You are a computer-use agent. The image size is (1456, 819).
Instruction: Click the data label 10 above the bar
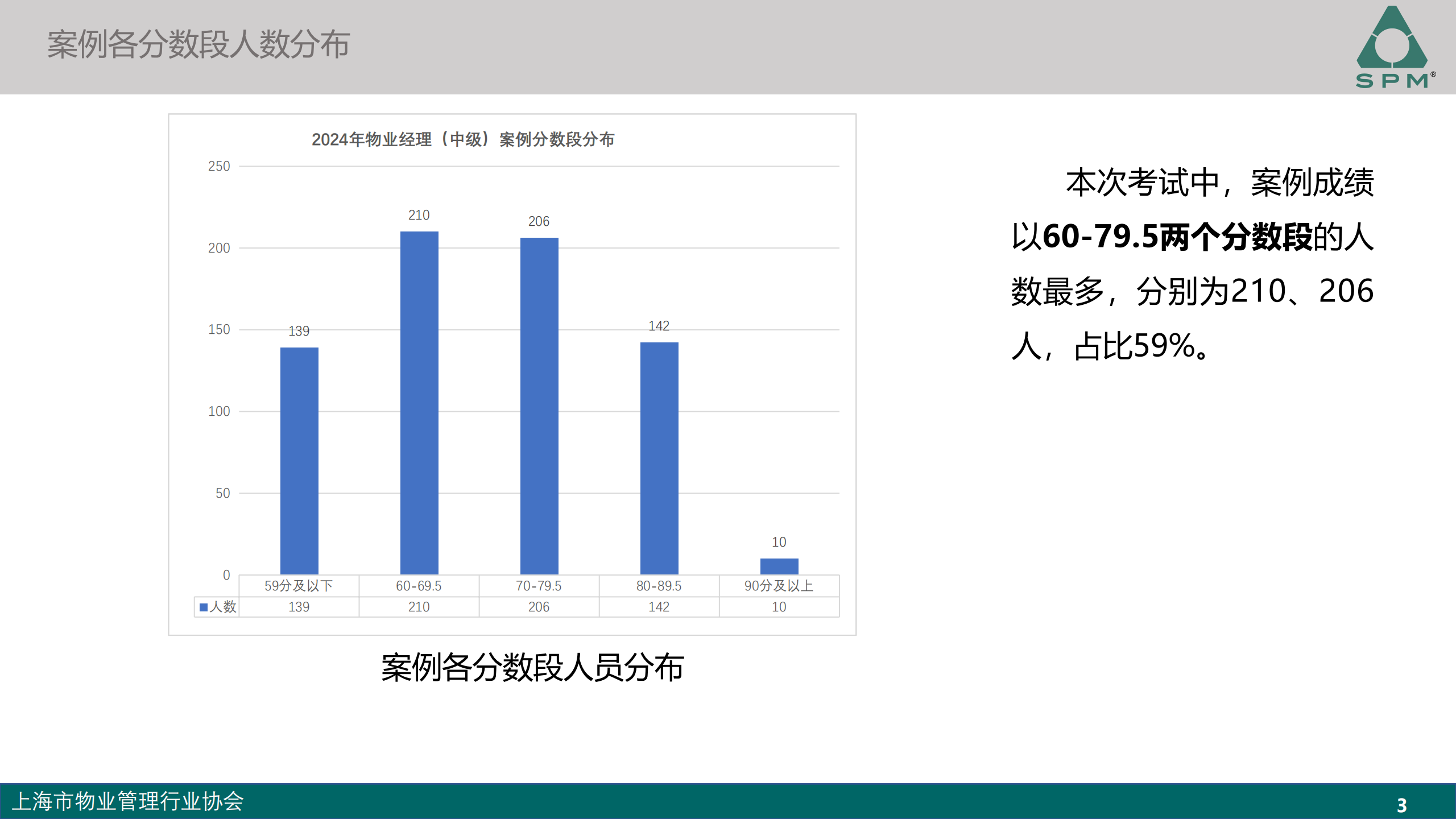point(779,542)
